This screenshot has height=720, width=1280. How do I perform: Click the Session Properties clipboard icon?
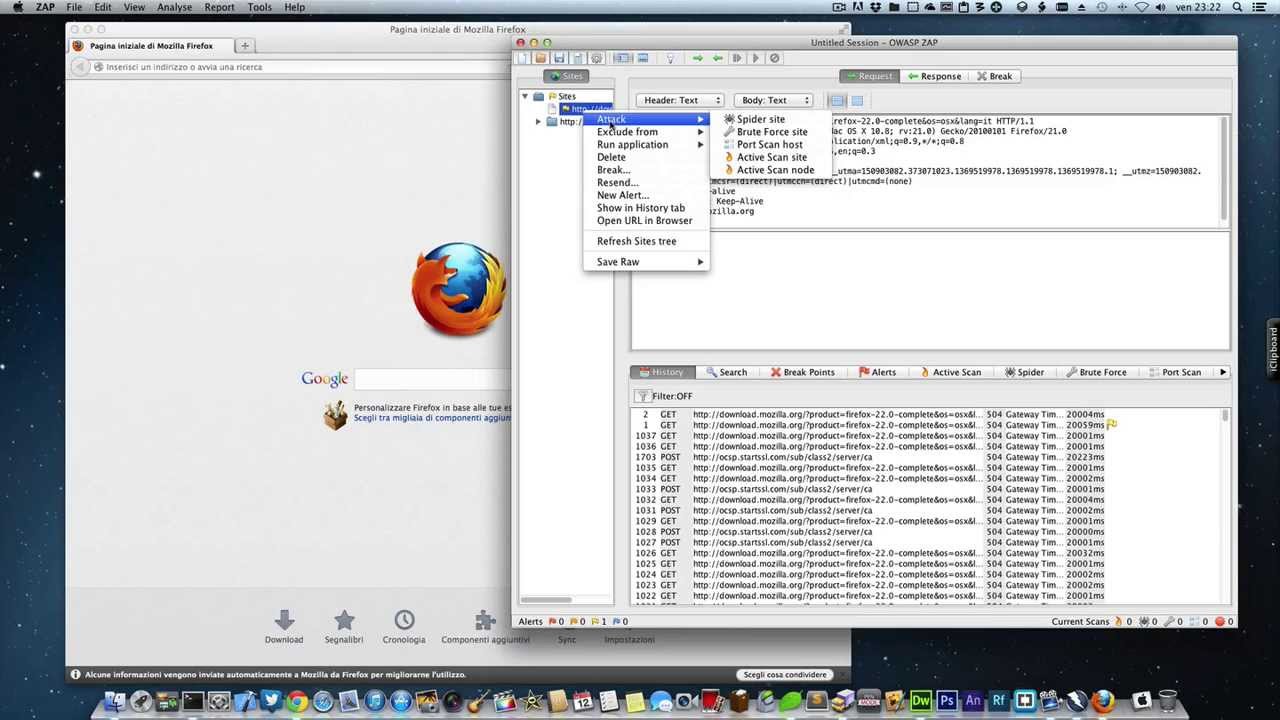coord(578,58)
